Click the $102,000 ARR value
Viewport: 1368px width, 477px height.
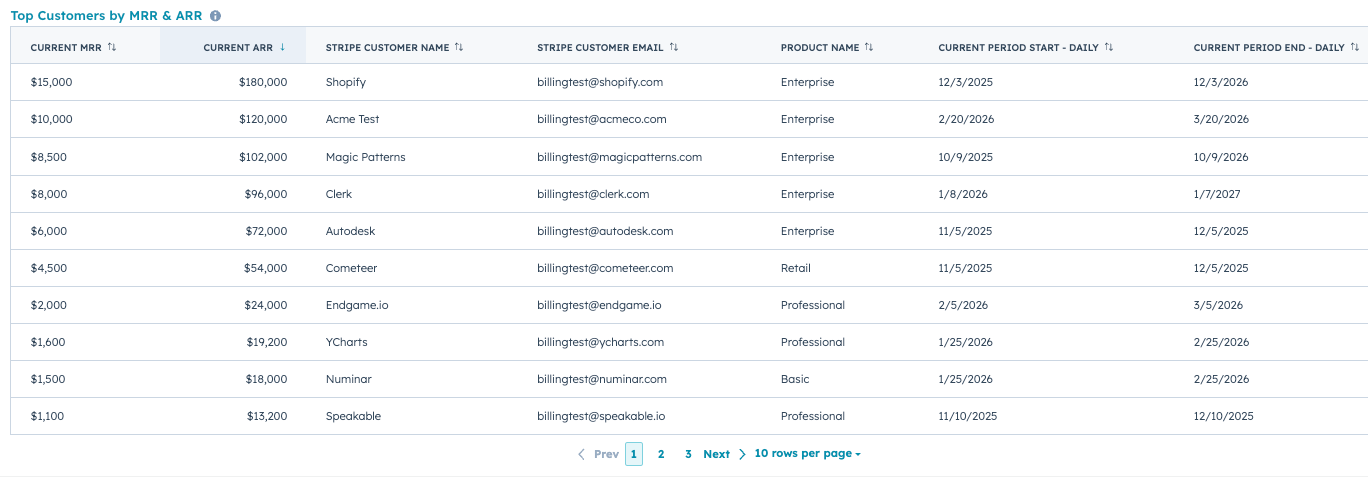[x=263, y=157]
